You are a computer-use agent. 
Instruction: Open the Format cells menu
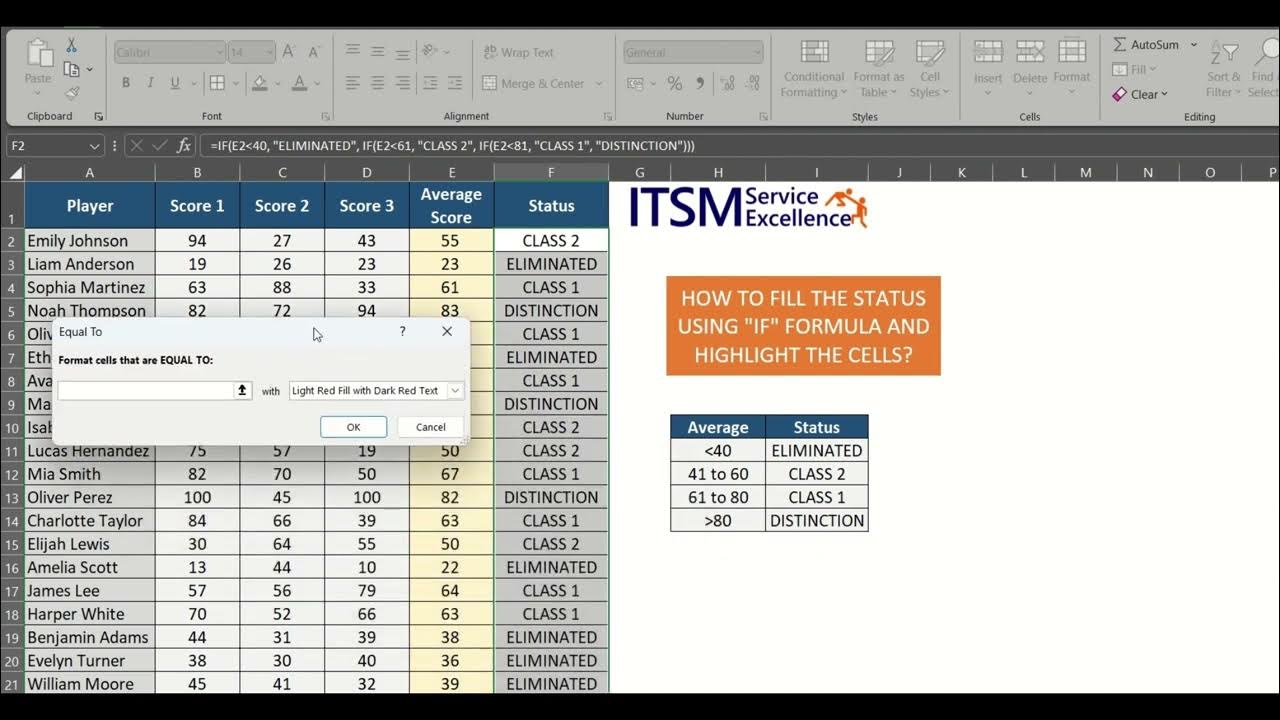(1071, 68)
